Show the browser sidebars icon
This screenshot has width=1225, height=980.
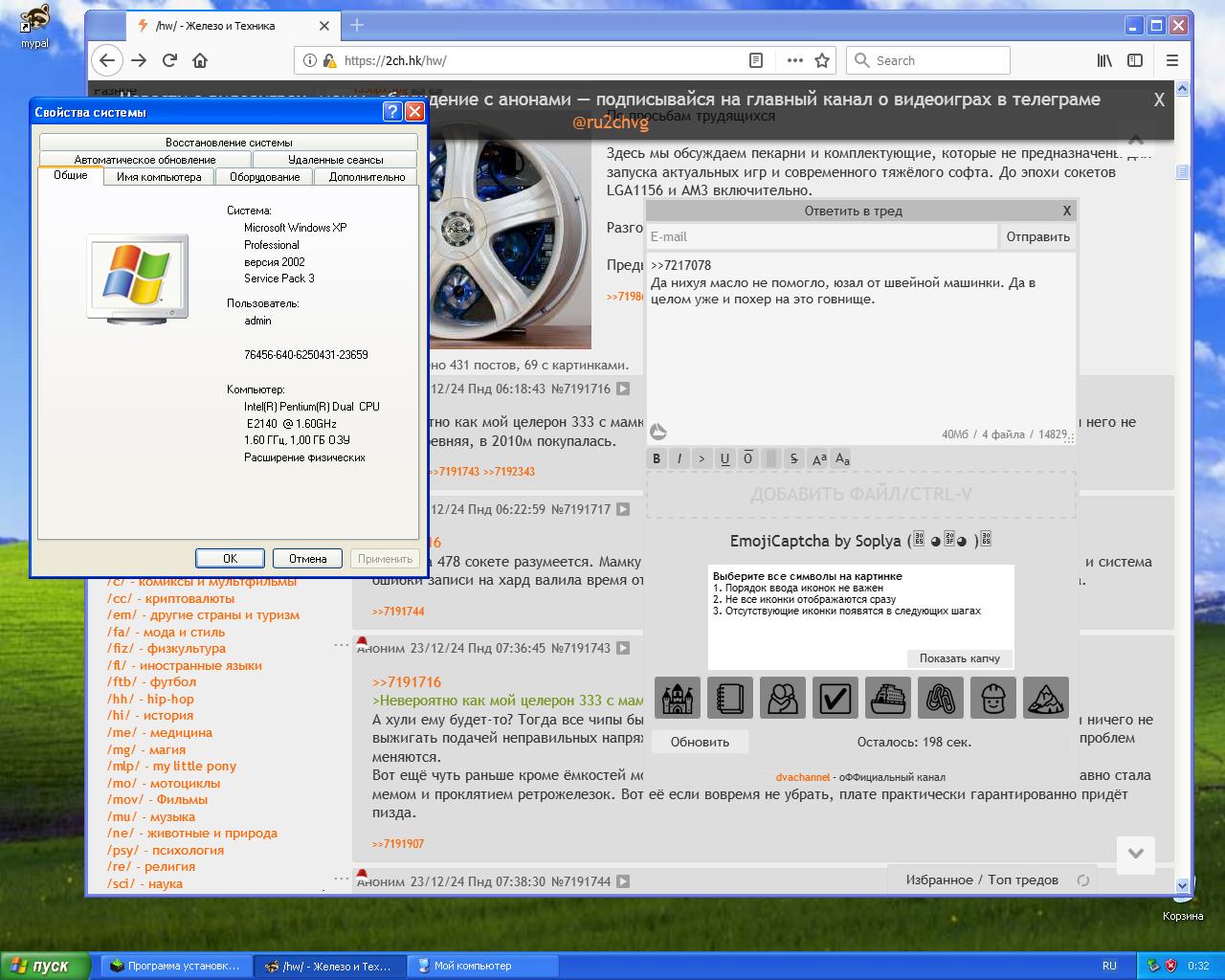[x=1135, y=60]
